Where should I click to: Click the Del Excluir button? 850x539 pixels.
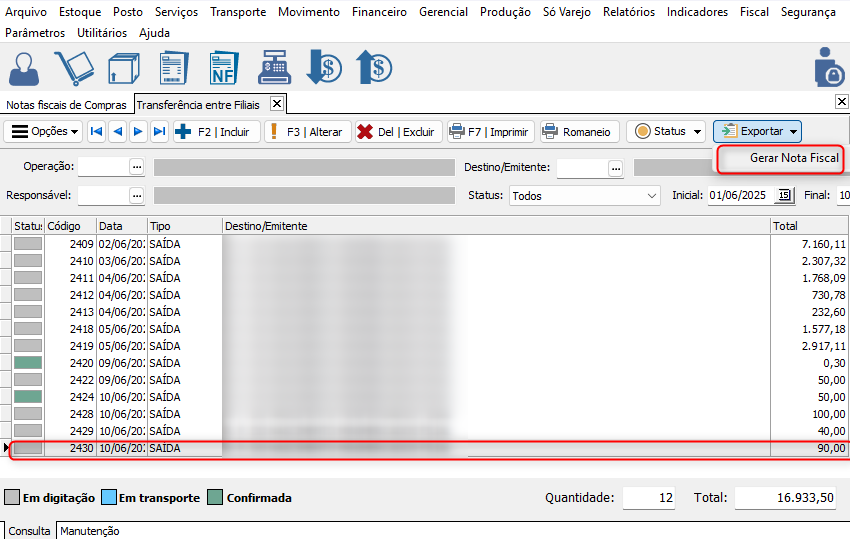[x=397, y=132]
